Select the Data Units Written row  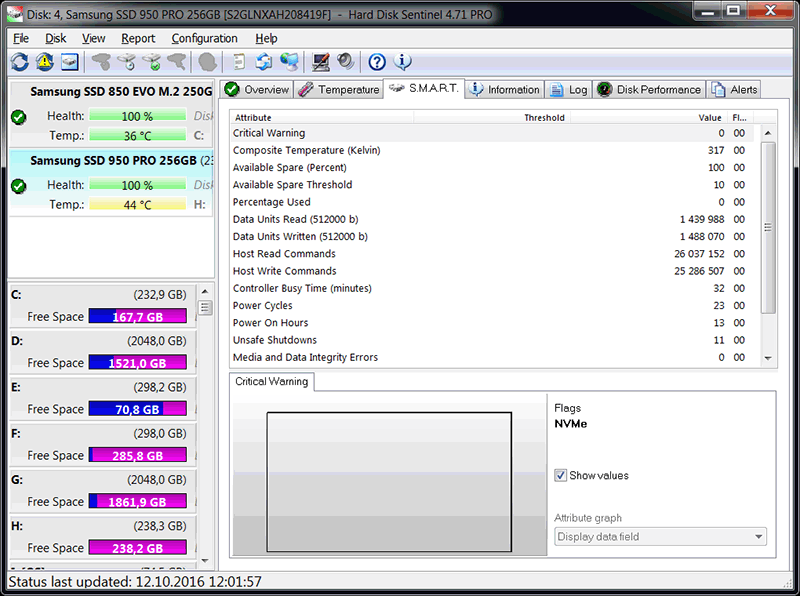pos(492,237)
